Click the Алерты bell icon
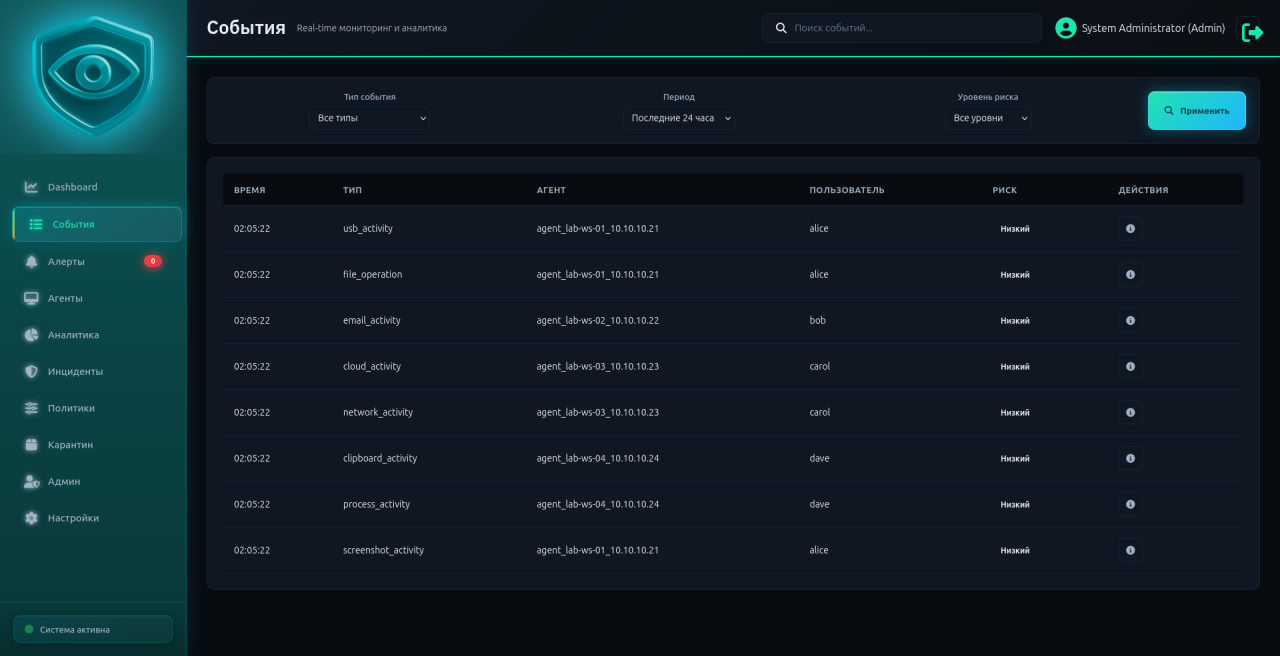The width and height of the screenshot is (1280, 656). pyautogui.click(x=31, y=261)
